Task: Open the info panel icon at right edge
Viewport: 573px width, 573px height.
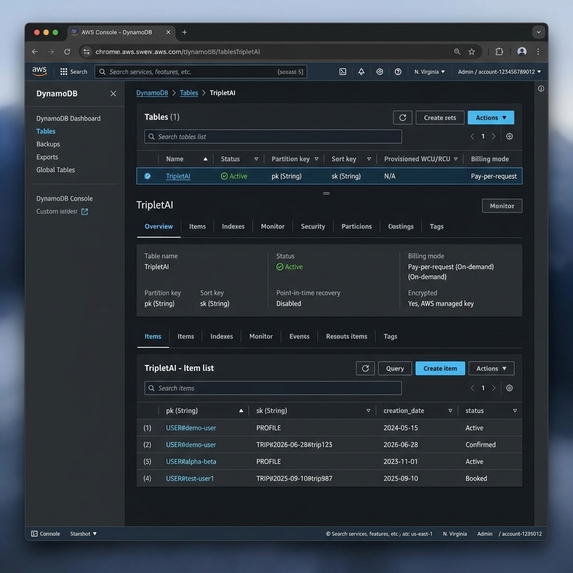Action: click(x=541, y=88)
